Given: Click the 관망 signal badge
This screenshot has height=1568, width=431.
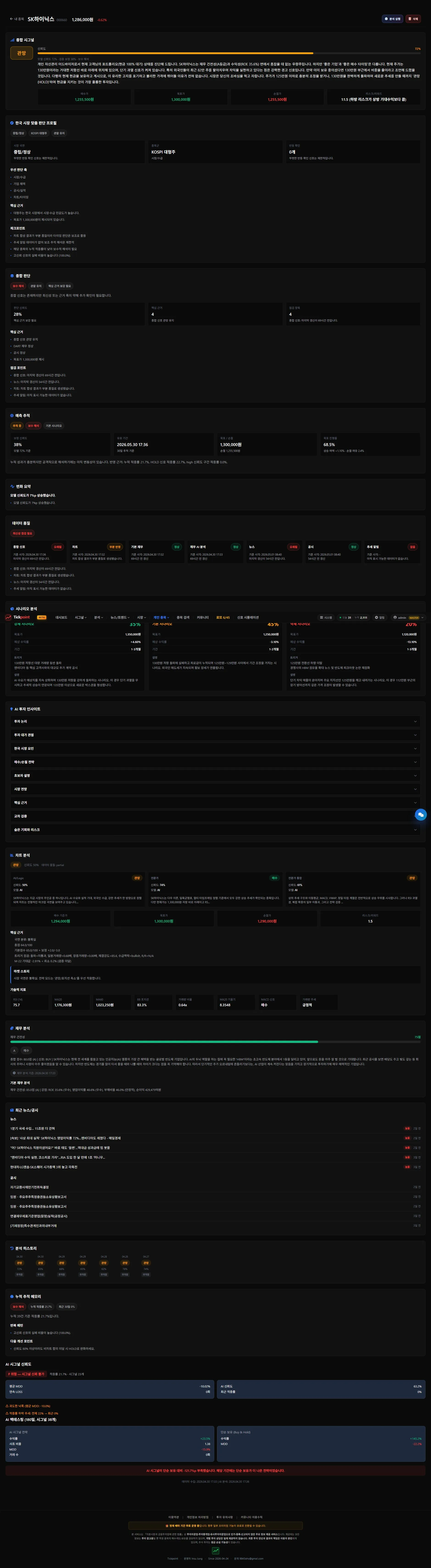Looking at the screenshot, I should 21,53.
